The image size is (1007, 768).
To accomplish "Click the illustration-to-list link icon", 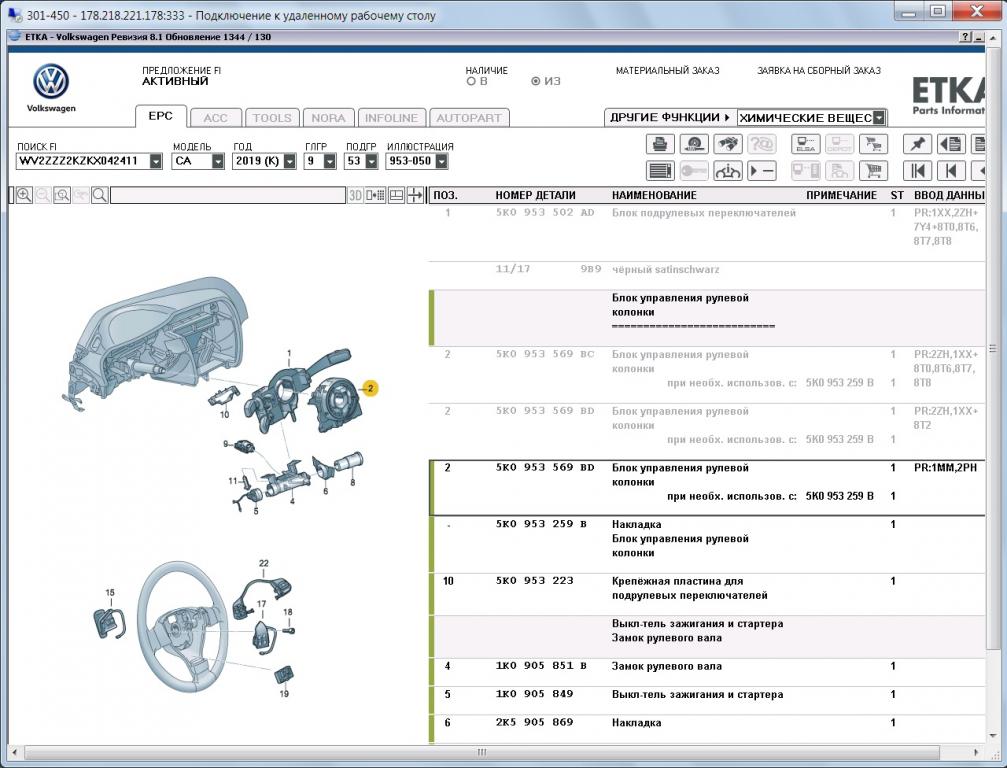I will 376,195.
